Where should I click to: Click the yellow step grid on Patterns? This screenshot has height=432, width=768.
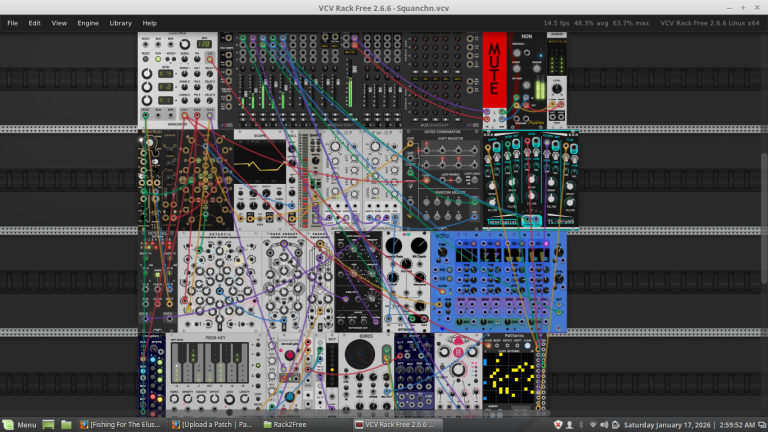point(510,376)
